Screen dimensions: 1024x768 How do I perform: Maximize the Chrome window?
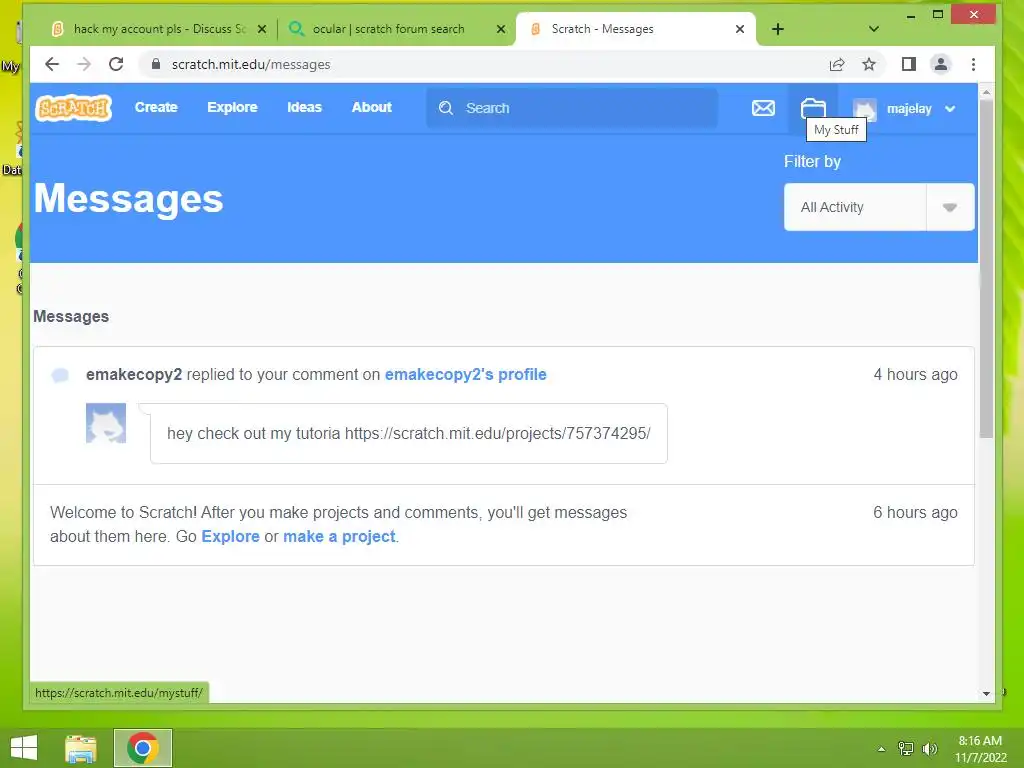coord(938,14)
